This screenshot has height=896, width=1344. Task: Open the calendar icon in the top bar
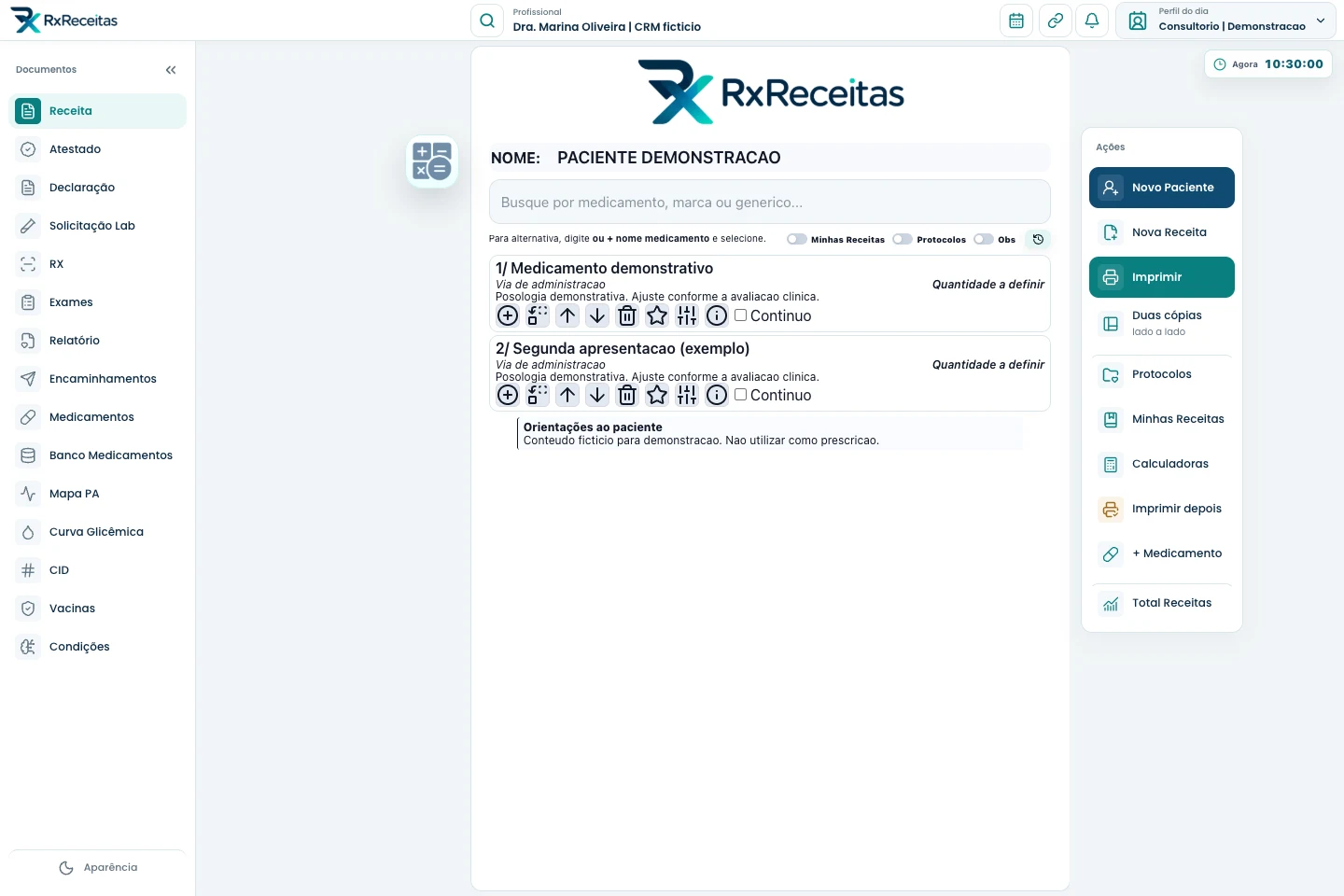coord(1016,21)
